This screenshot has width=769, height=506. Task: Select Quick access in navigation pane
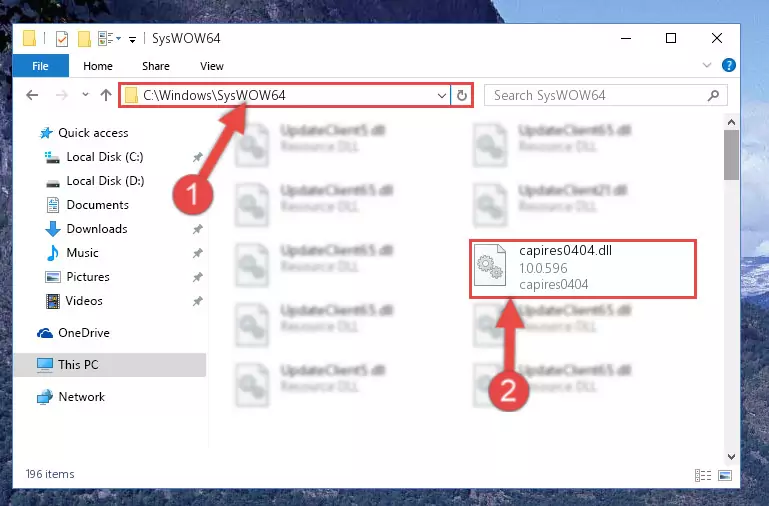(93, 133)
